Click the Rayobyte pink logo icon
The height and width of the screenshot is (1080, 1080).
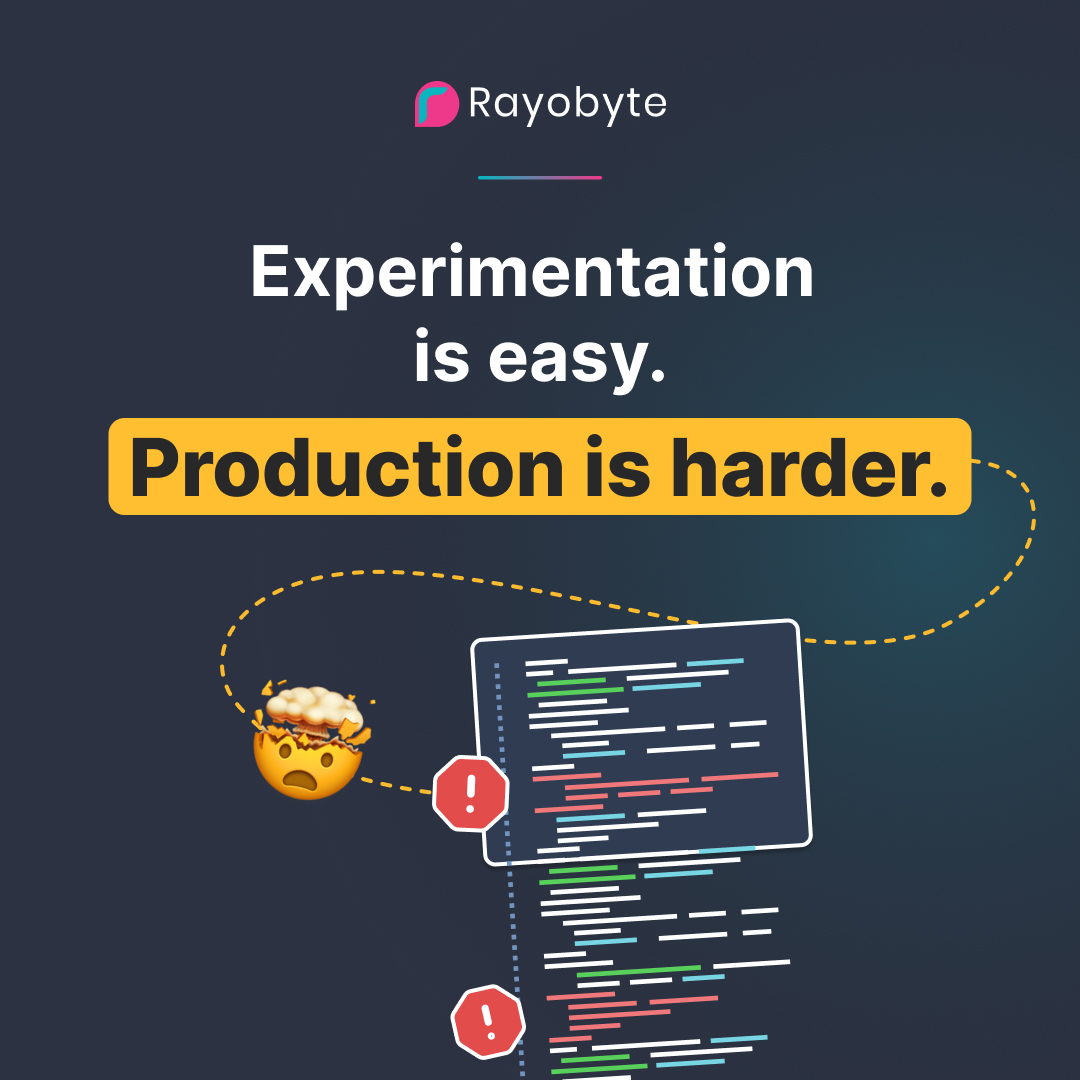tap(437, 104)
